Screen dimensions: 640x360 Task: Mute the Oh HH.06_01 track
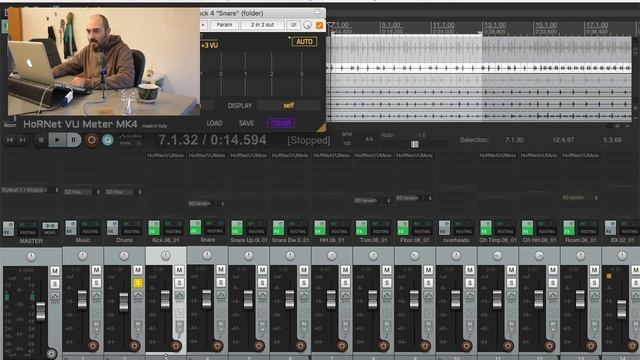click(x=553, y=270)
